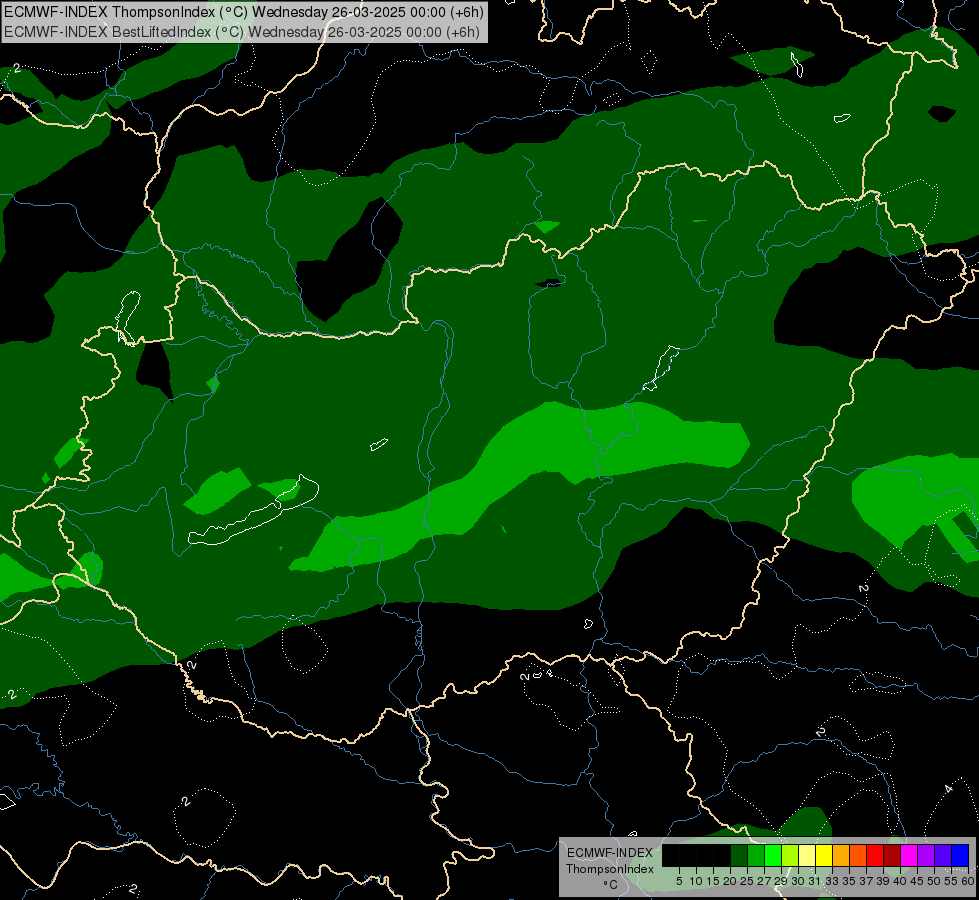Image resolution: width=979 pixels, height=900 pixels.
Task: Pick the lime 29–30 legend swatch
Action: pyautogui.click(x=790, y=855)
